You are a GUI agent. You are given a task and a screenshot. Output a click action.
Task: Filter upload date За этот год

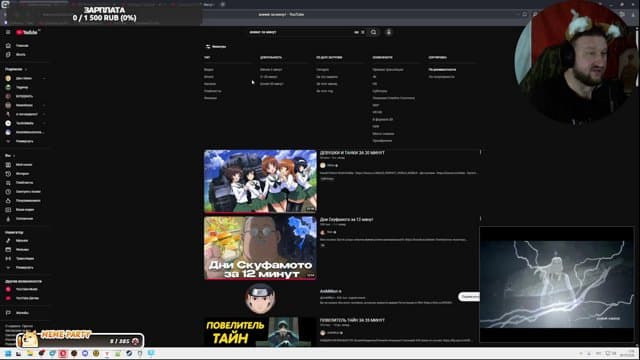tap(324, 91)
